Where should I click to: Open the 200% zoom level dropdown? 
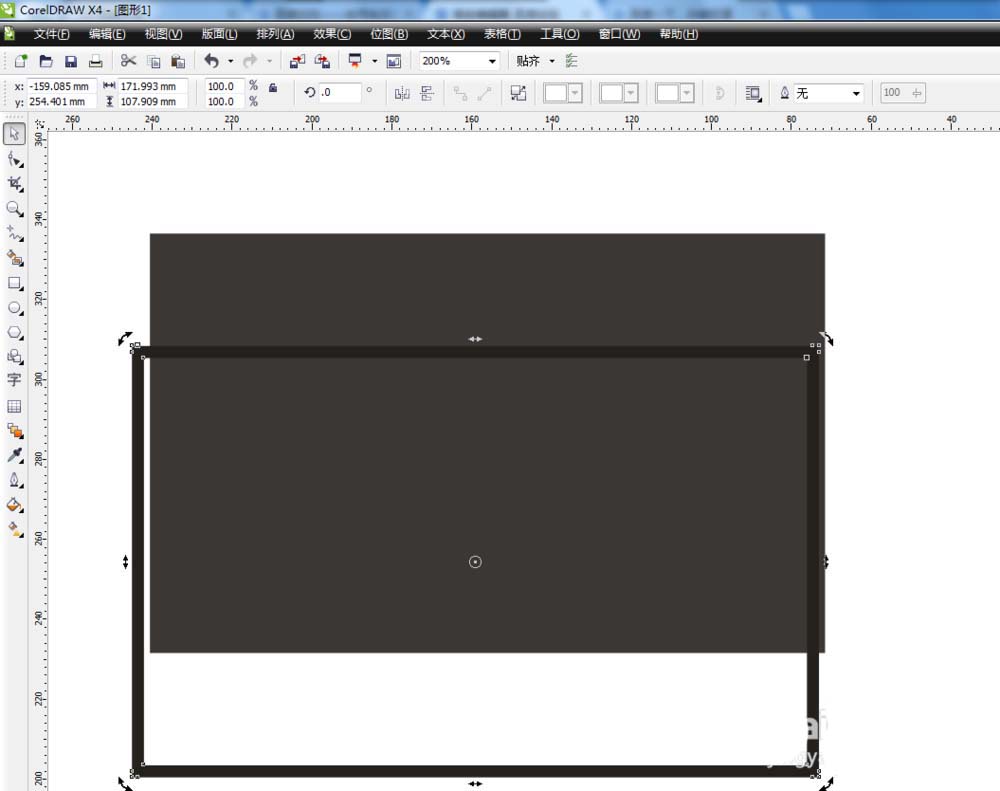pos(492,61)
